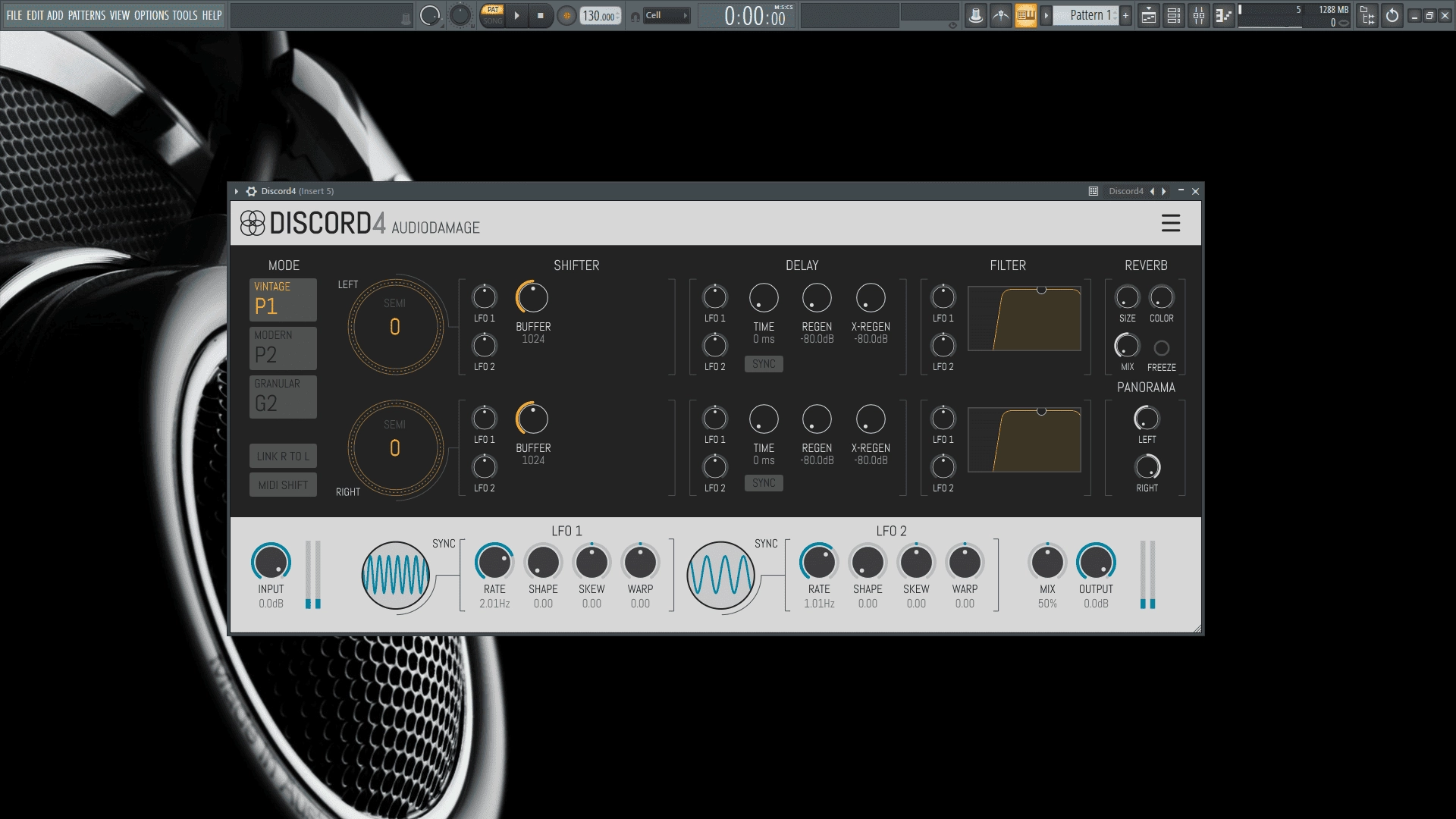This screenshot has width=1456, height=819.
Task: Click the LFO 1 SYNC label
Action: click(x=444, y=544)
